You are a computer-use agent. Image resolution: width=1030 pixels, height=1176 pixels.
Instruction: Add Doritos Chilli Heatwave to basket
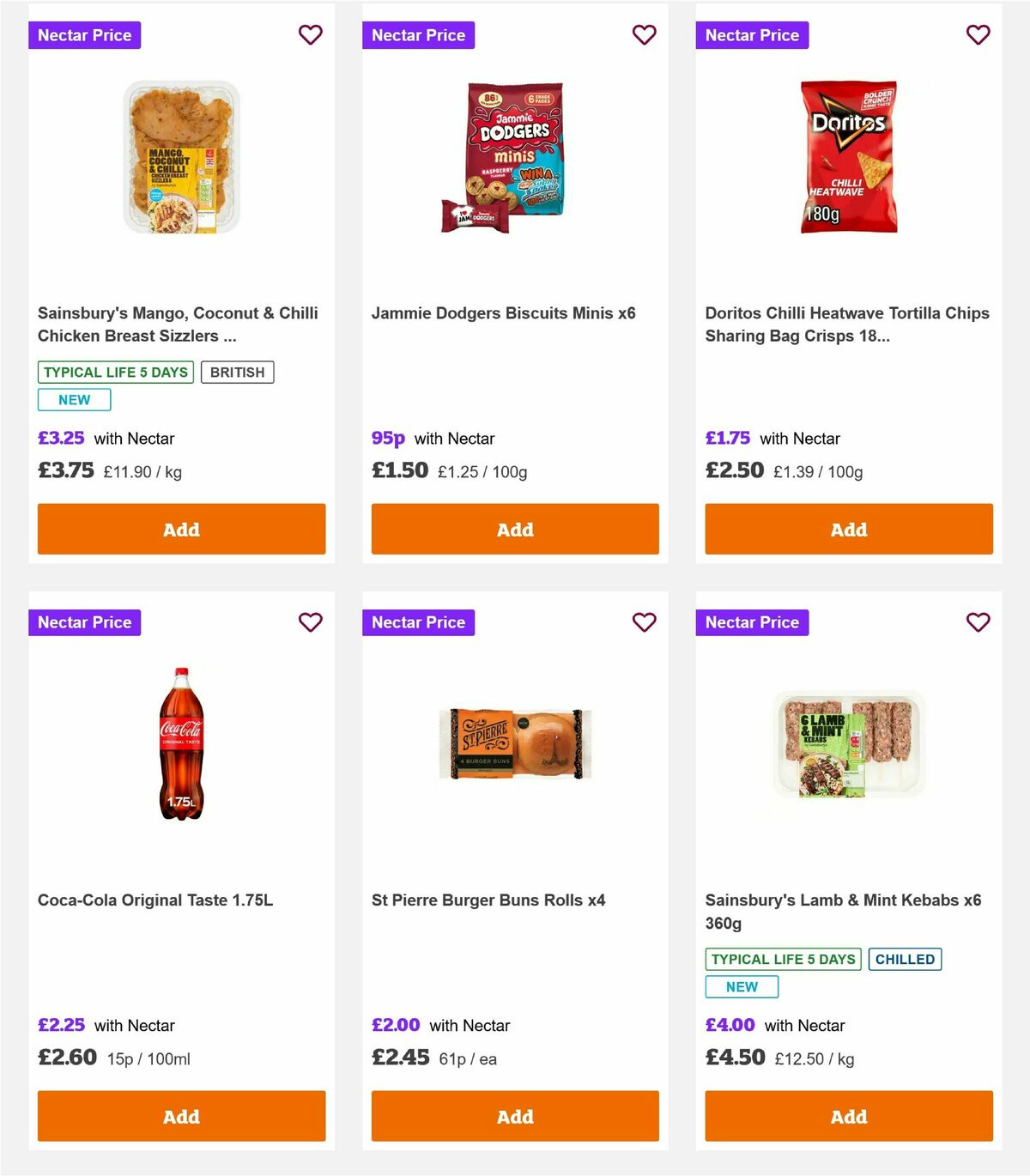pyautogui.click(x=848, y=529)
